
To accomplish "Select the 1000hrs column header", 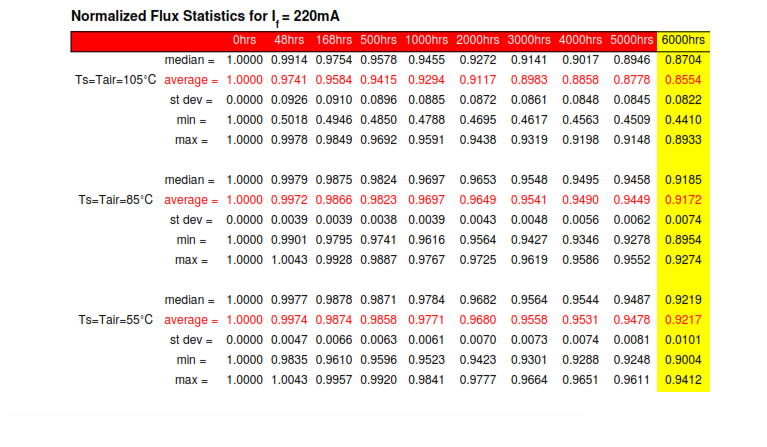I will pos(428,40).
